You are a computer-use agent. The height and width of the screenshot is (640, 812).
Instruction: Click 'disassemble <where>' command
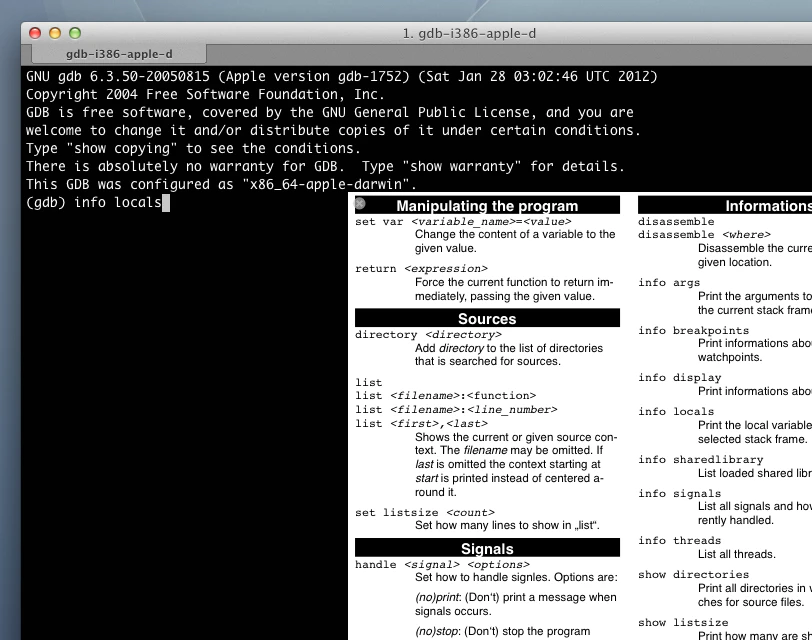tap(704, 235)
